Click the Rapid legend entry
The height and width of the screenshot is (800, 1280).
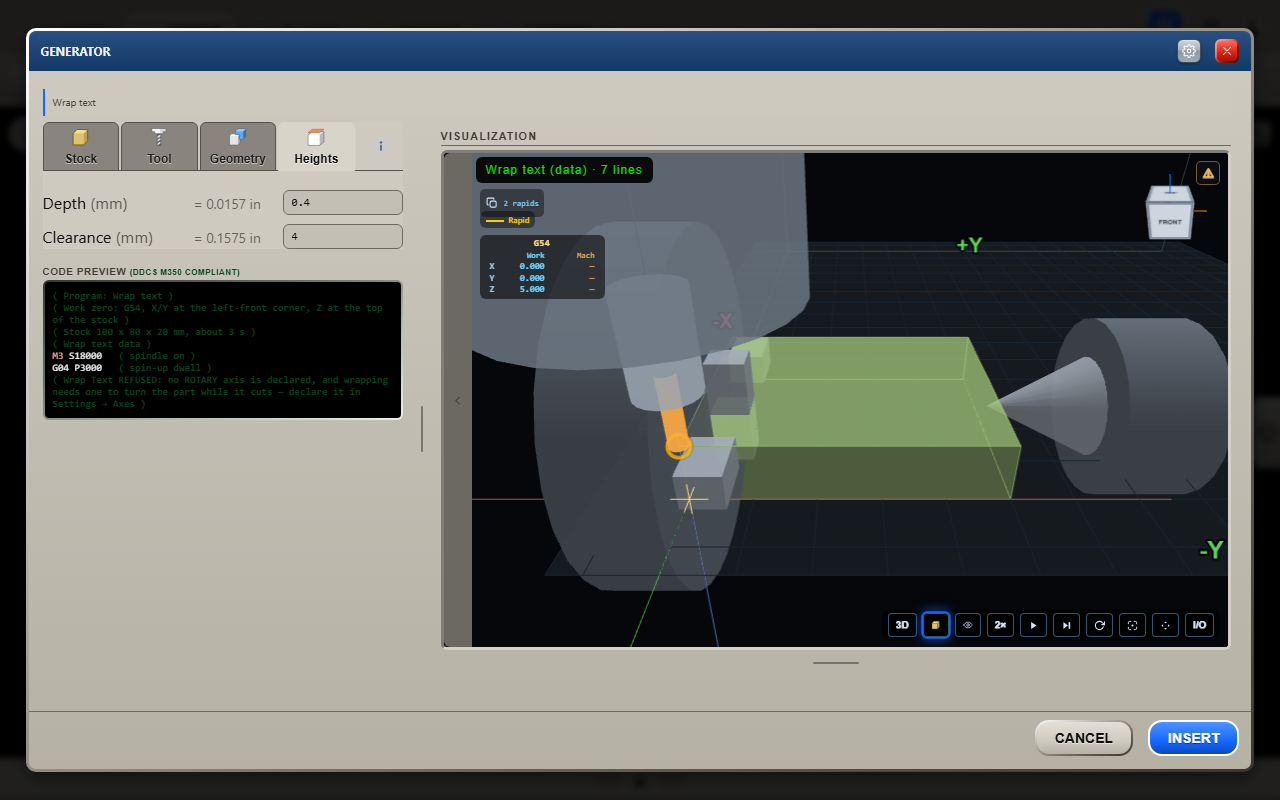coord(508,220)
